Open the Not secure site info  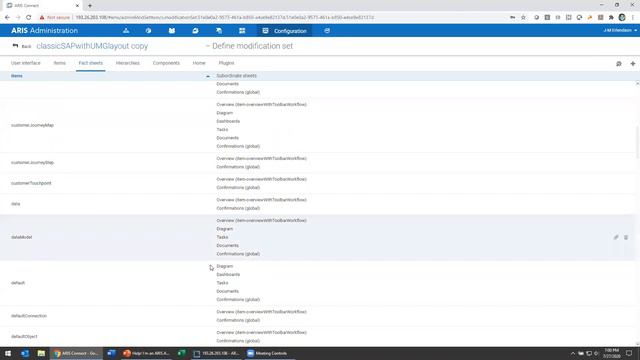pos(55,18)
